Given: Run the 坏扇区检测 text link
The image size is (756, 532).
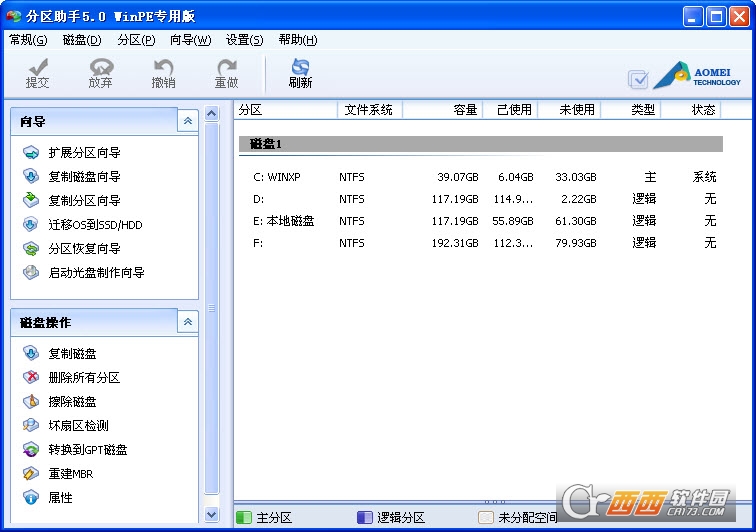Looking at the screenshot, I should [x=79, y=426].
